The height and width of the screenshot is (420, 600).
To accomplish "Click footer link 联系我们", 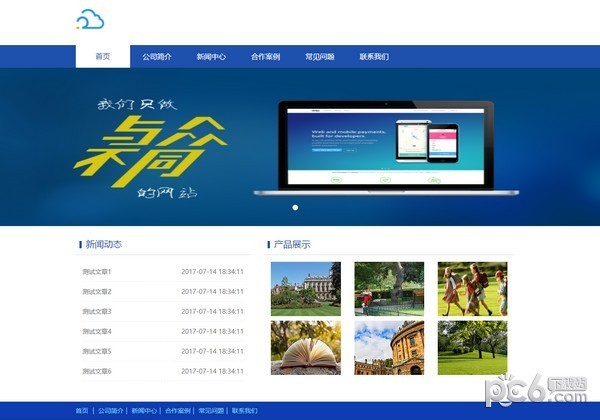I will point(245,411).
